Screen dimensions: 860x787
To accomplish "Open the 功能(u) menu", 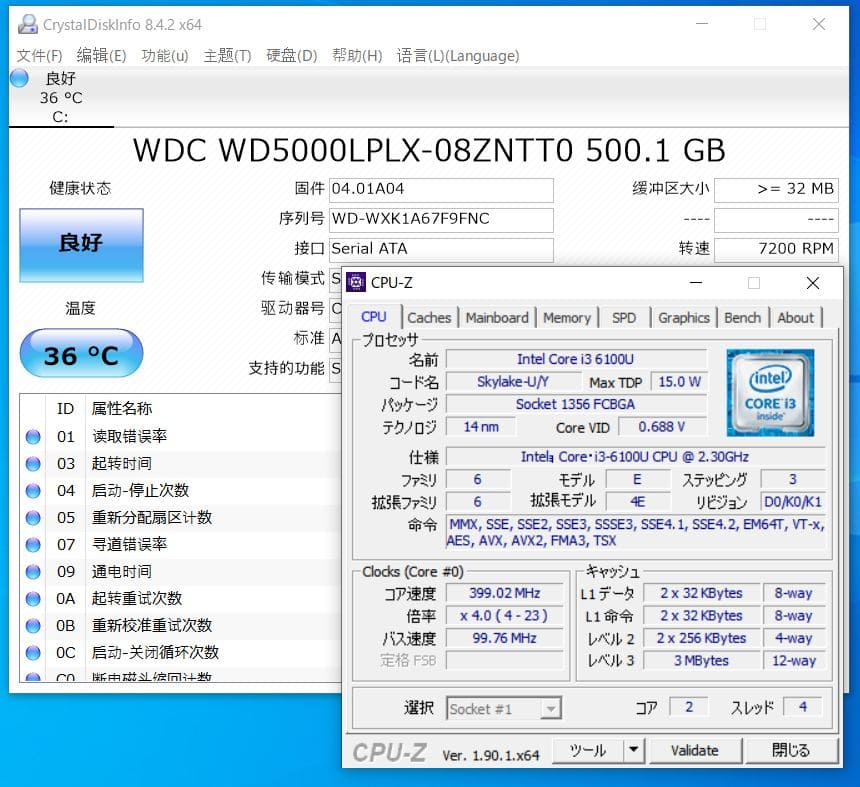I will pos(165,55).
